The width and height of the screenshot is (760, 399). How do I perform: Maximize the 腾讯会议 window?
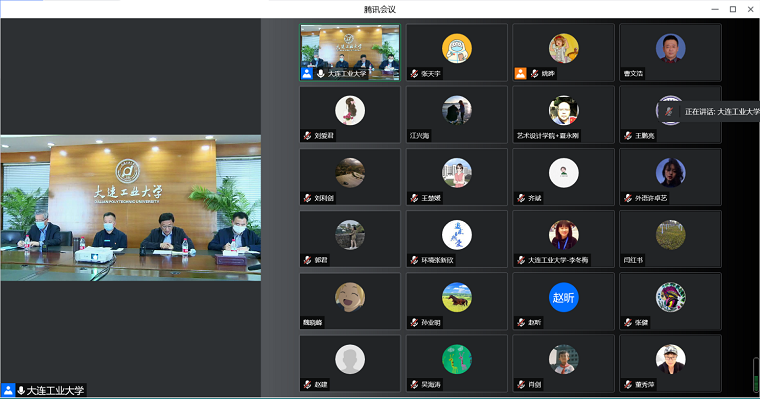(x=733, y=9)
